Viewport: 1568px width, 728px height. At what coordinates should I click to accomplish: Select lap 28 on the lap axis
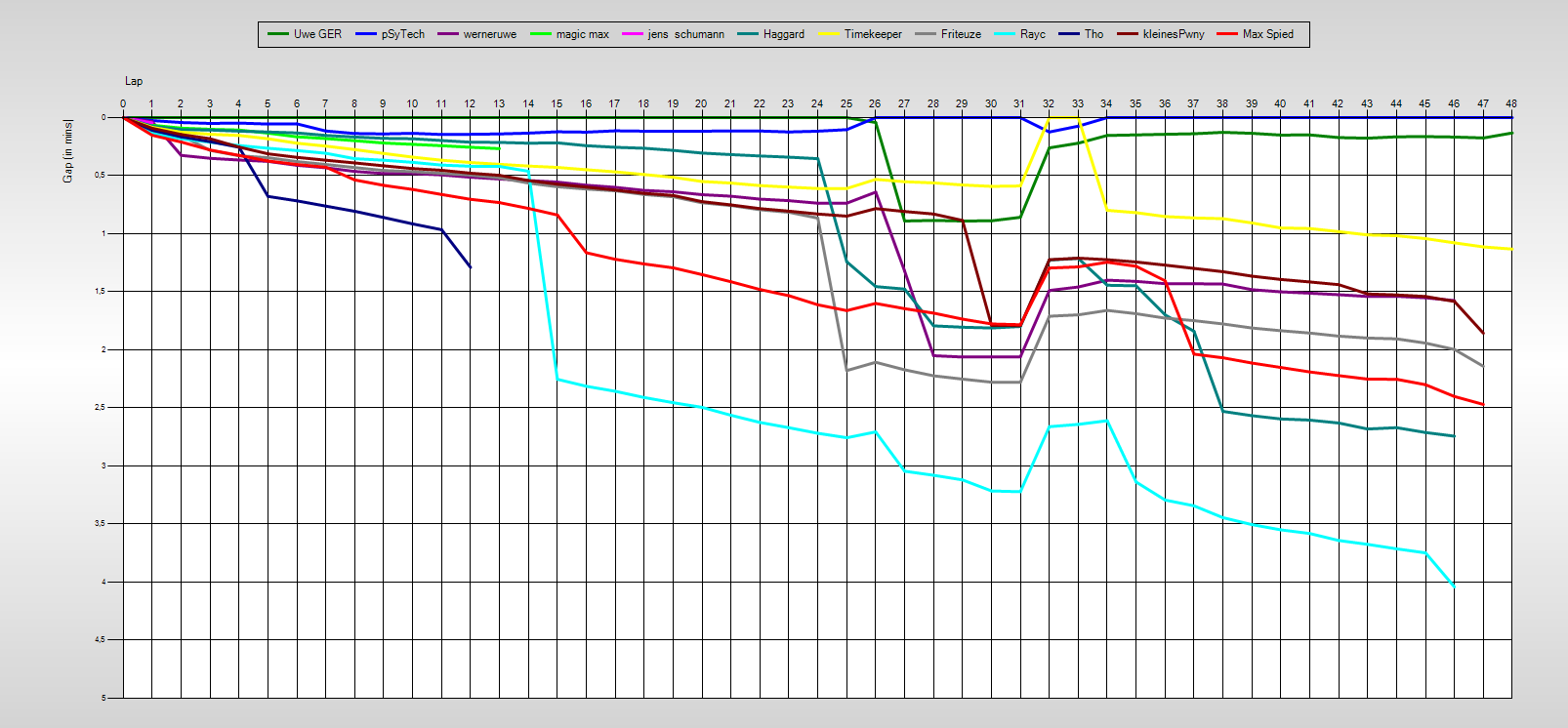(x=933, y=103)
